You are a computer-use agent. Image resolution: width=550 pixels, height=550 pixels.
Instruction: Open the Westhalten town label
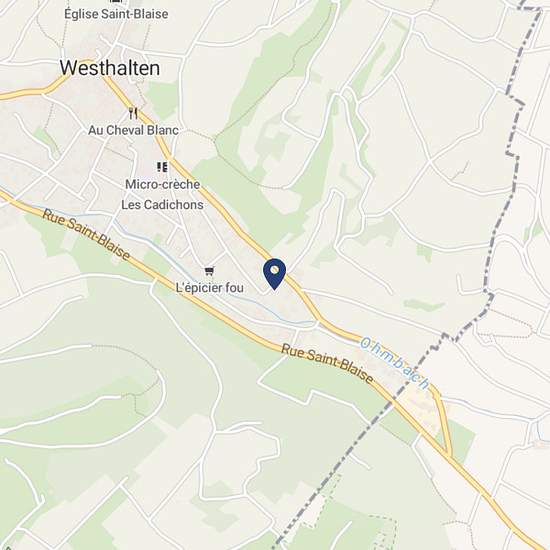point(110,68)
